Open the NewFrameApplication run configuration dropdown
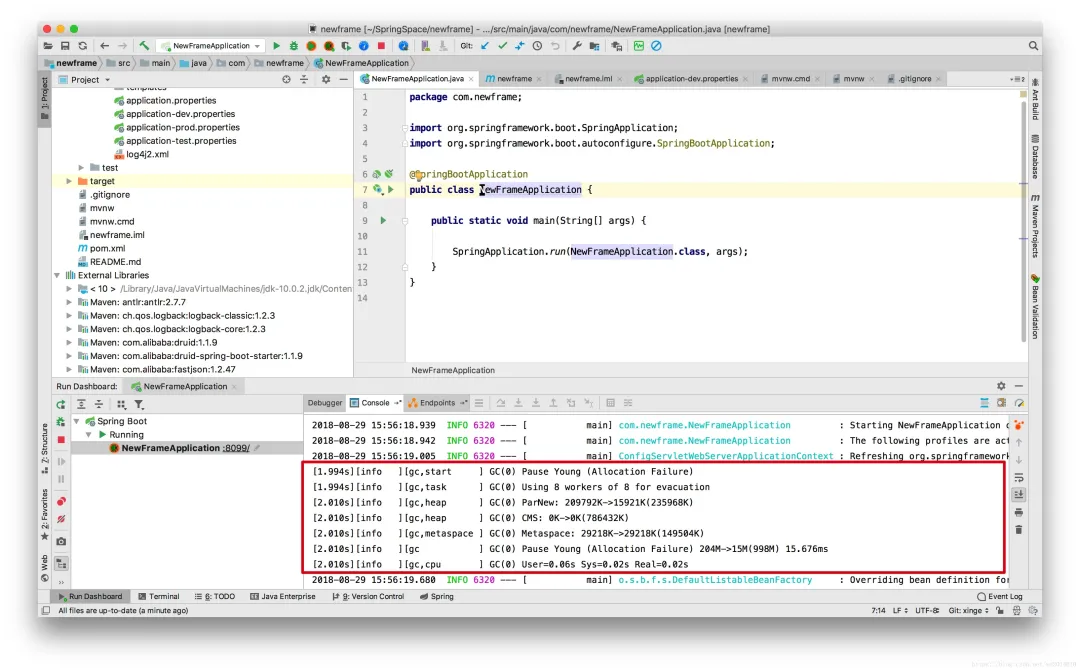1080x671 pixels. pos(212,45)
